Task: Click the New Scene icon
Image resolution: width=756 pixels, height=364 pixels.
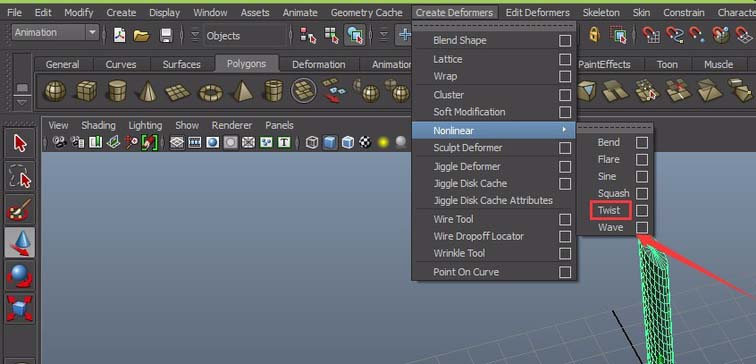Action: [119, 35]
